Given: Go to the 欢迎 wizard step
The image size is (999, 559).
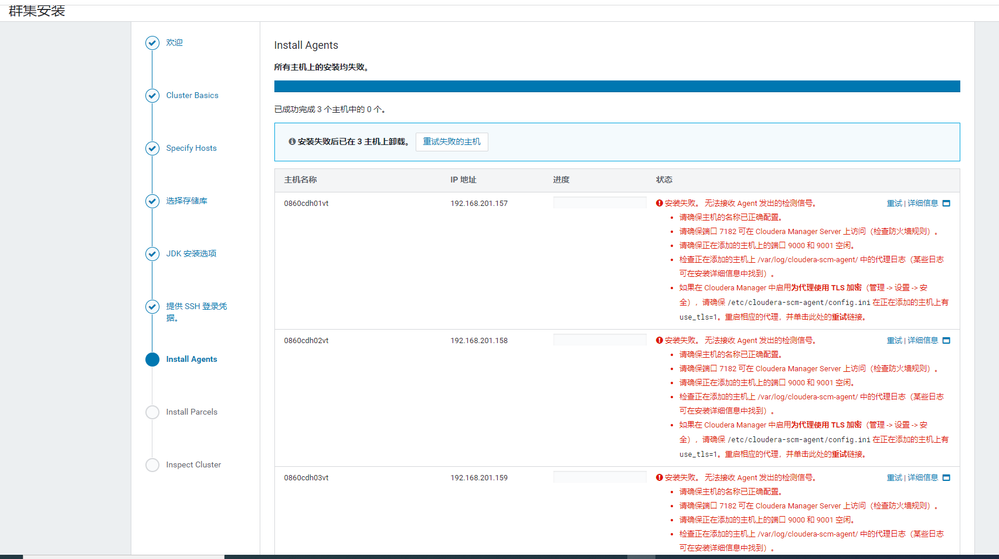Looking at the screenshot, I should click(x=174, y=43).
